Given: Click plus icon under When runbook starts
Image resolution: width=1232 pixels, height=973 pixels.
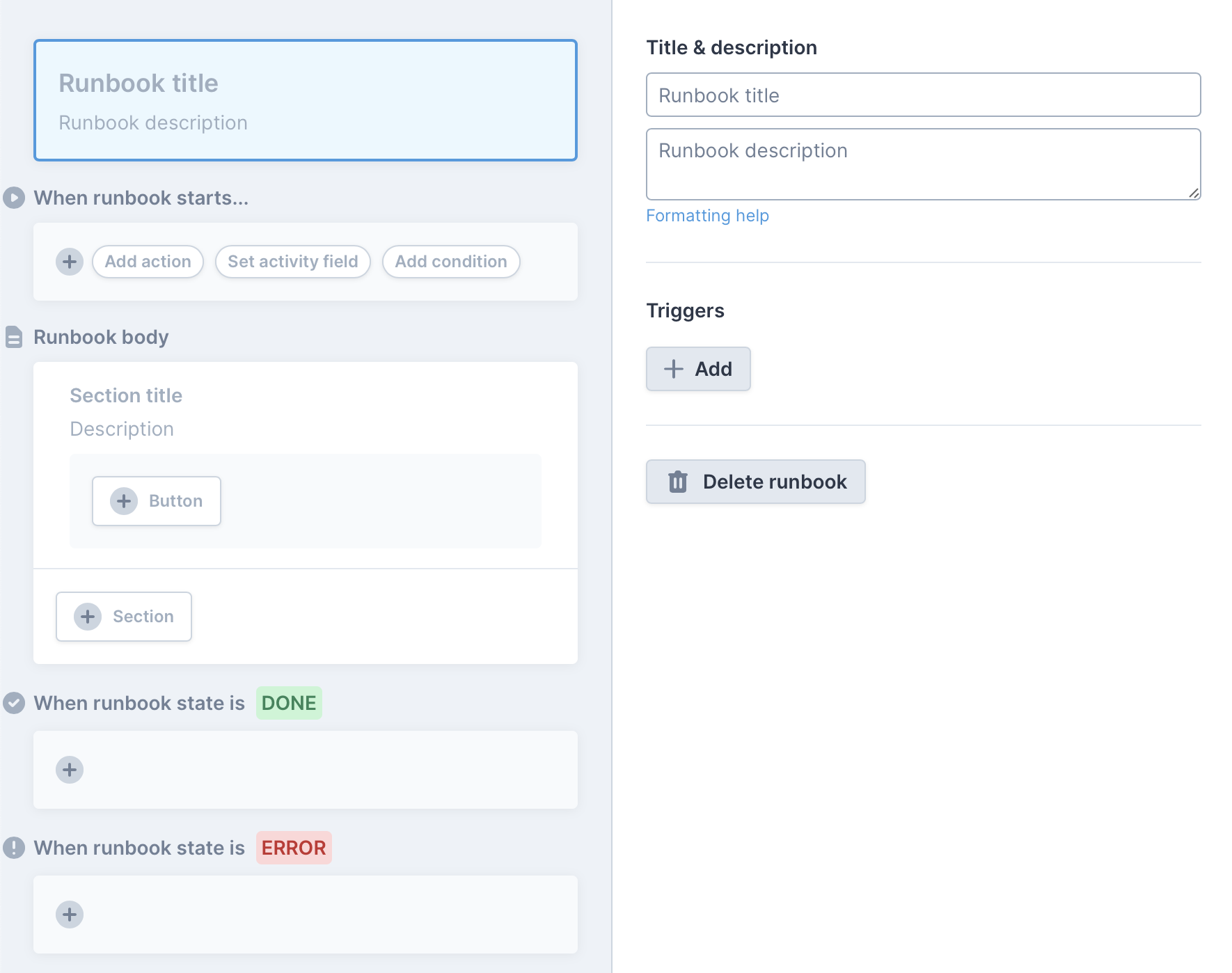Looking at the screenshot, I should [70, 262].
